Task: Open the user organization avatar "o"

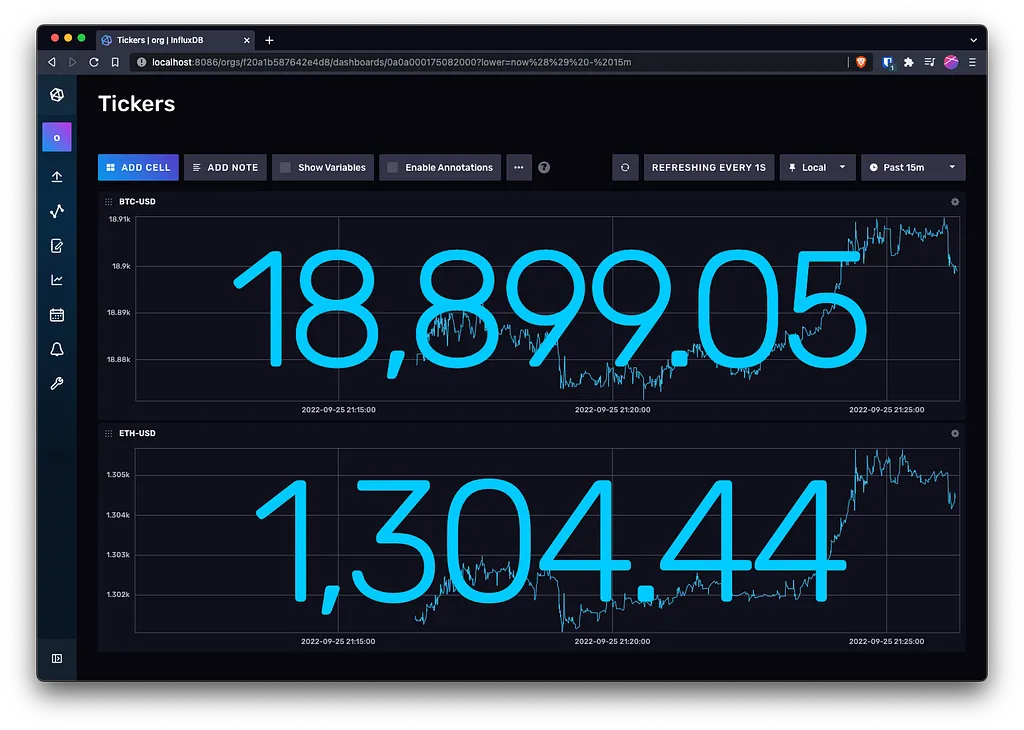Action: (x=57, y=137)
